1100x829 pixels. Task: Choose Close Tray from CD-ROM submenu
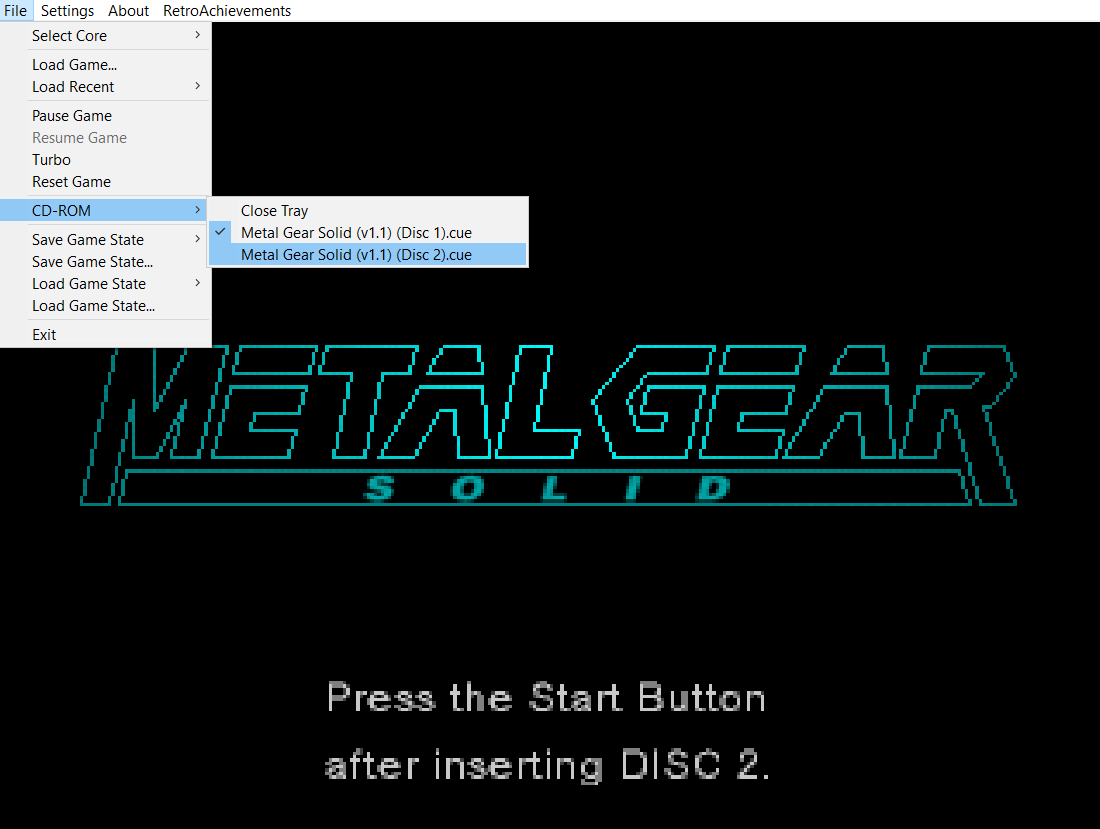[x=274, y=210]
